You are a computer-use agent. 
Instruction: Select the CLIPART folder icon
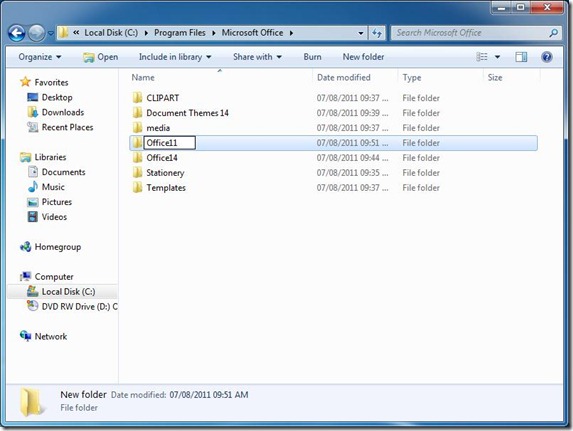[x=137, y=98]
